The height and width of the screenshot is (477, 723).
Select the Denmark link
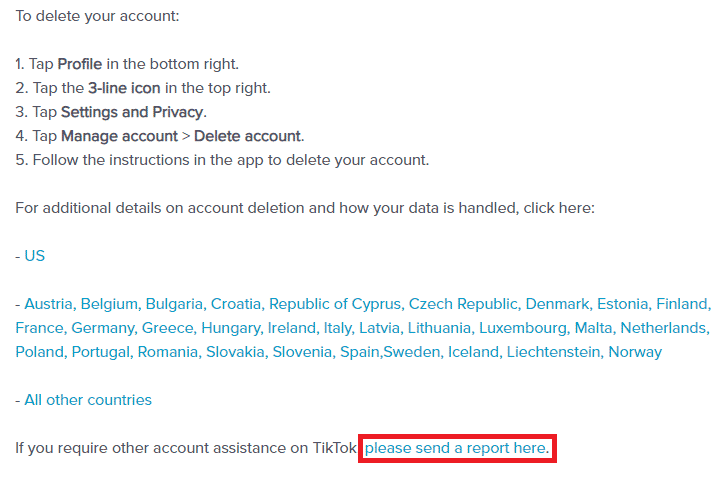(557, 304)
